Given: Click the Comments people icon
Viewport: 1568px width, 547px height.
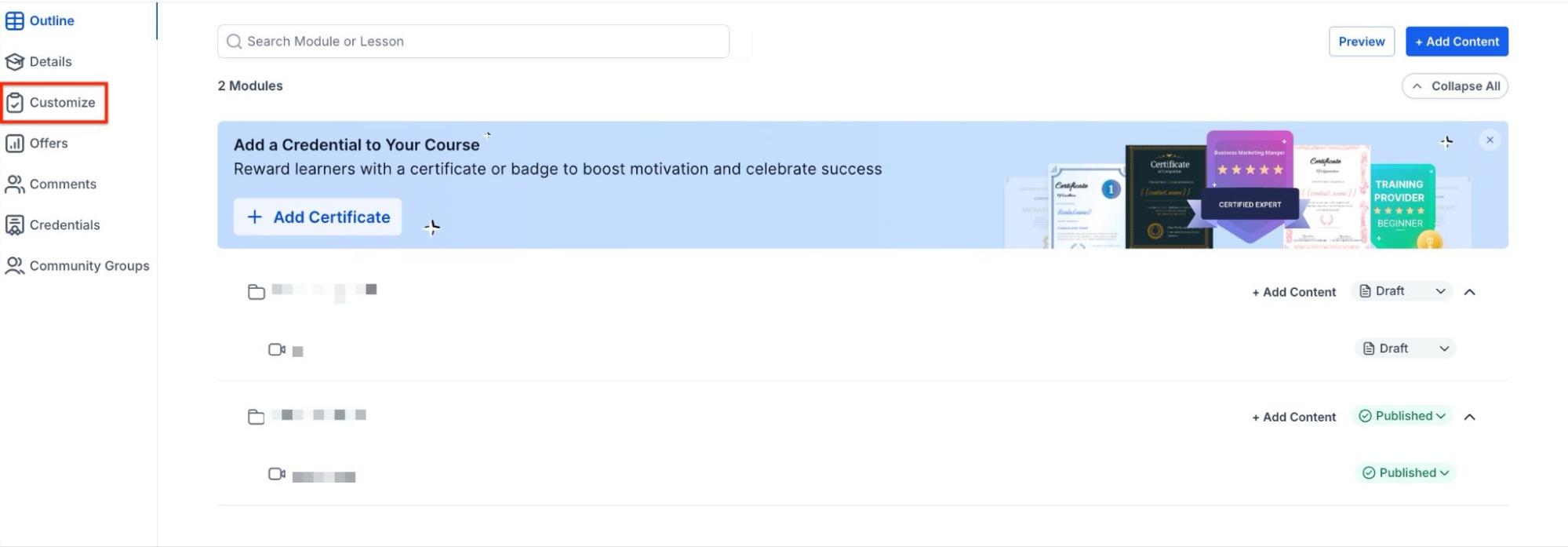Looking at the screenshot, I should pyautogui.click(x=14, y=184).
